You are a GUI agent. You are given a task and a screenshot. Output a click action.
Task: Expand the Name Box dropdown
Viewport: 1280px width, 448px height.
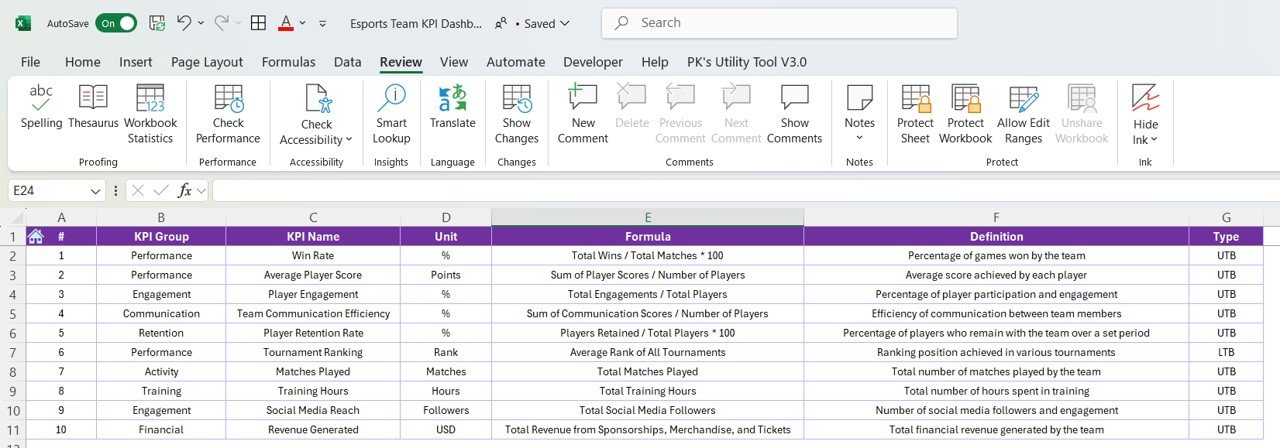pyautogui.click(x=95, y=190)
